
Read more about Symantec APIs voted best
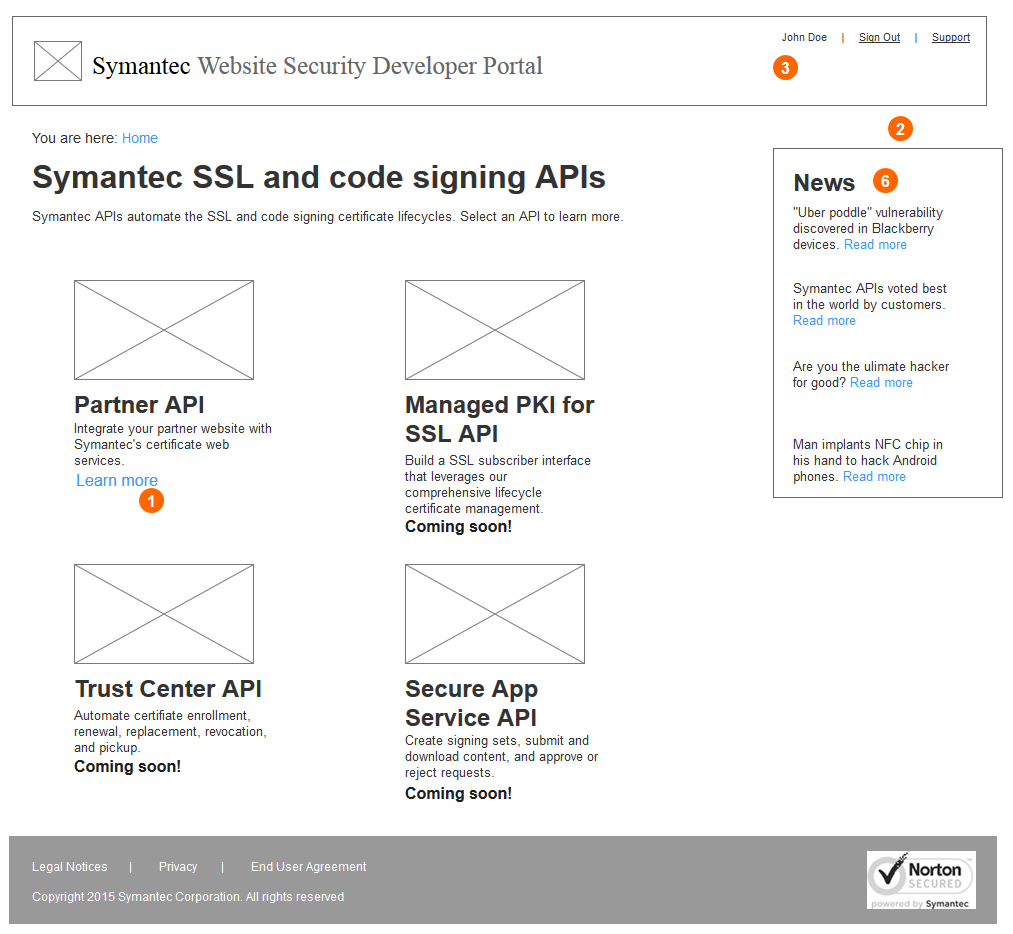click(x=824, y=321)
